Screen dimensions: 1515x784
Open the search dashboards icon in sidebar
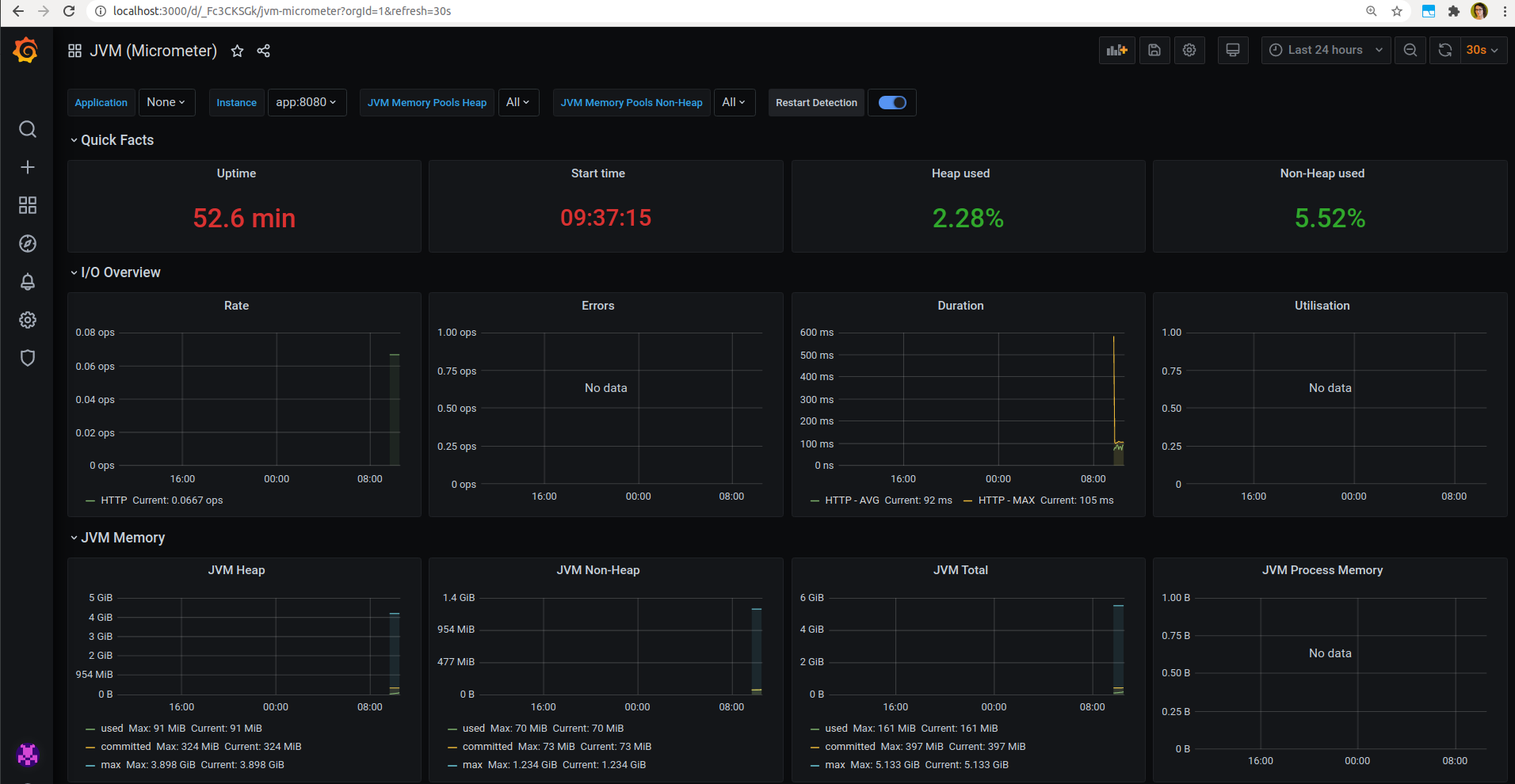(28, 129)
